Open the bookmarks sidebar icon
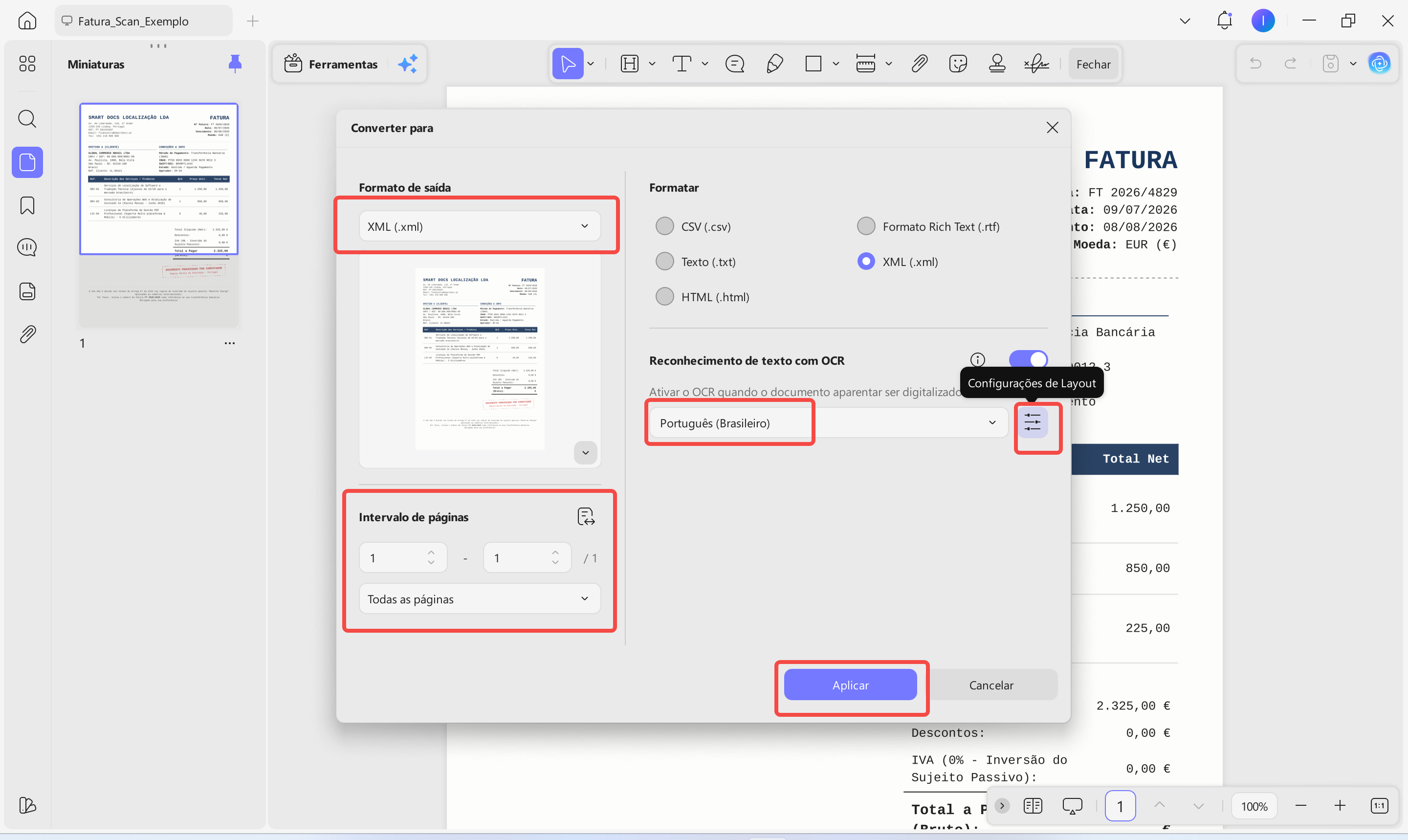The height and width of the screenshot is (840, 1408). click(27, 205)
